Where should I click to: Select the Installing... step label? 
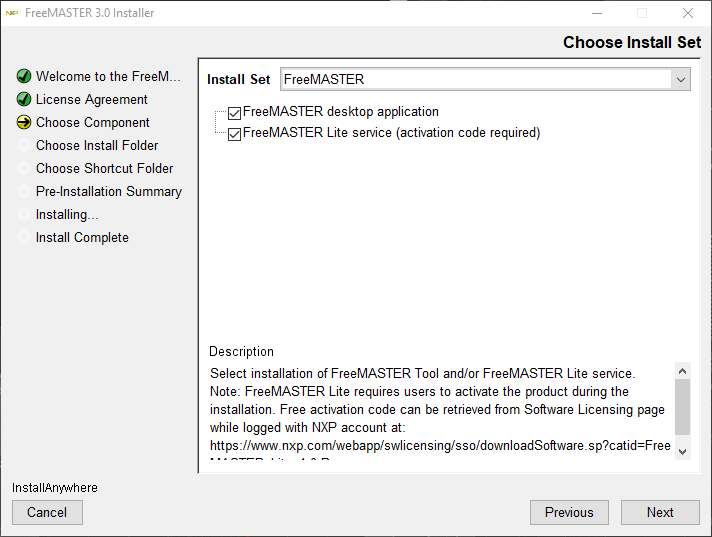(67, 214)
